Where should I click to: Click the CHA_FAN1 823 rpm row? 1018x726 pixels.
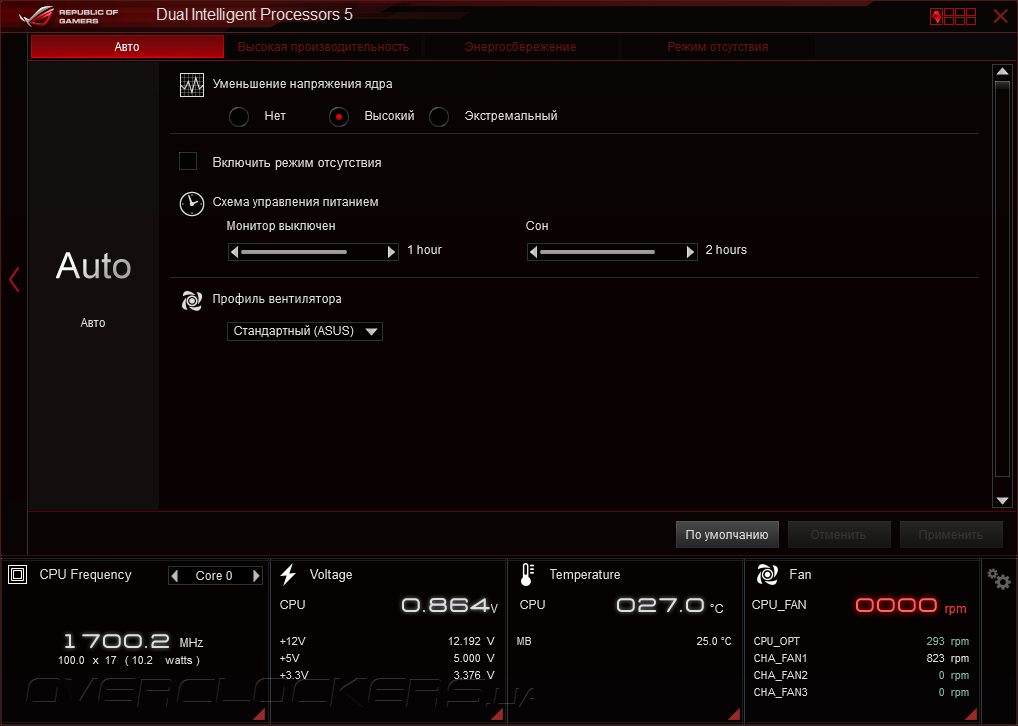click(861, 658)
